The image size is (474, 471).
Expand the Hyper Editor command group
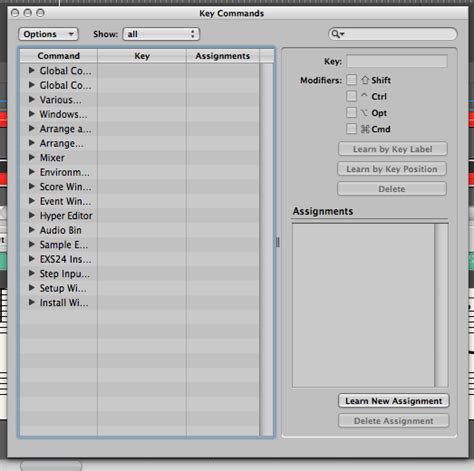32,215
